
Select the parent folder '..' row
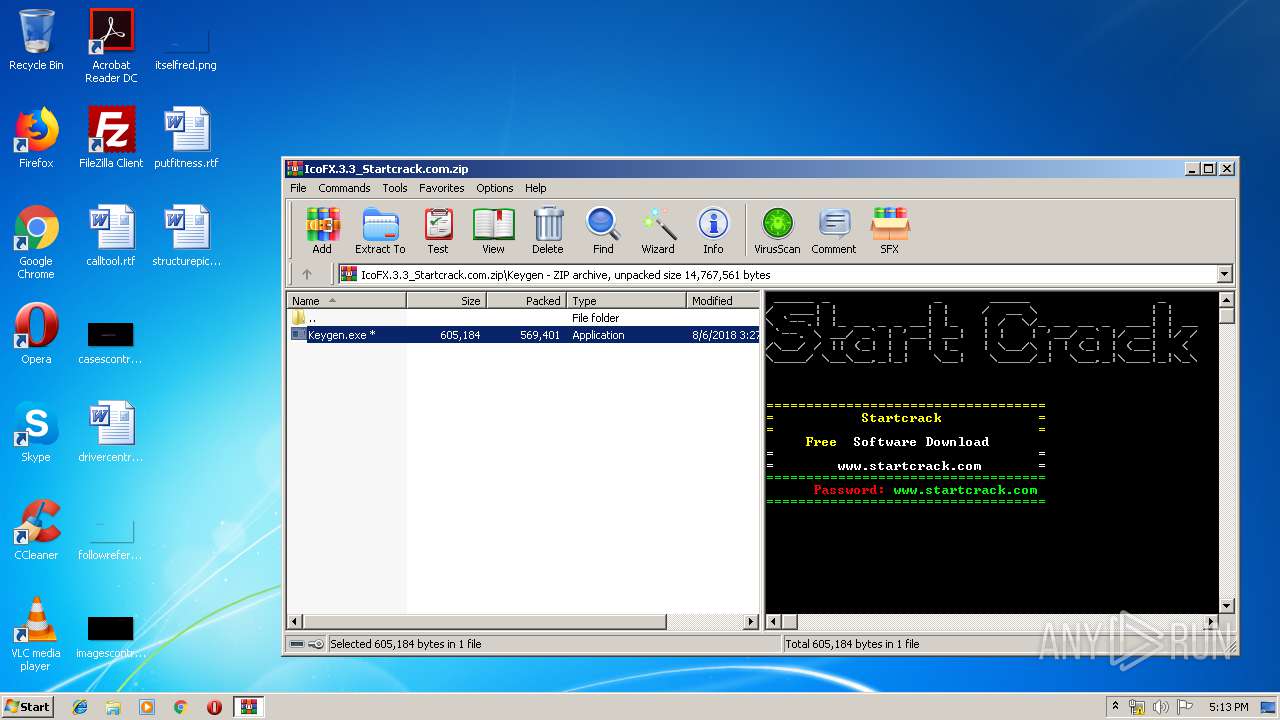pyautogui.click(x=524, y=318)
